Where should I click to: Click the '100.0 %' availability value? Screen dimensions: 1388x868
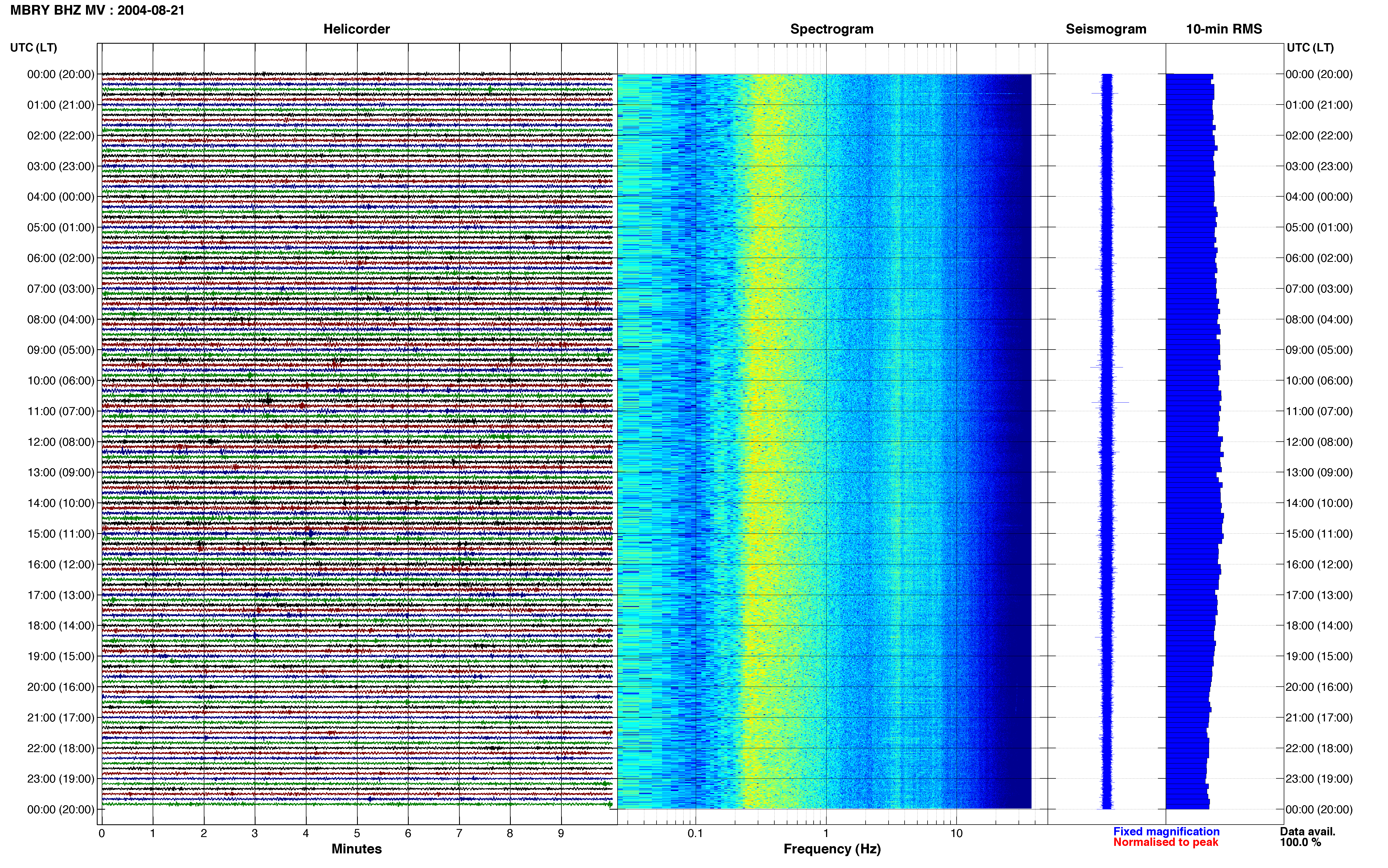click(1300, 842)
